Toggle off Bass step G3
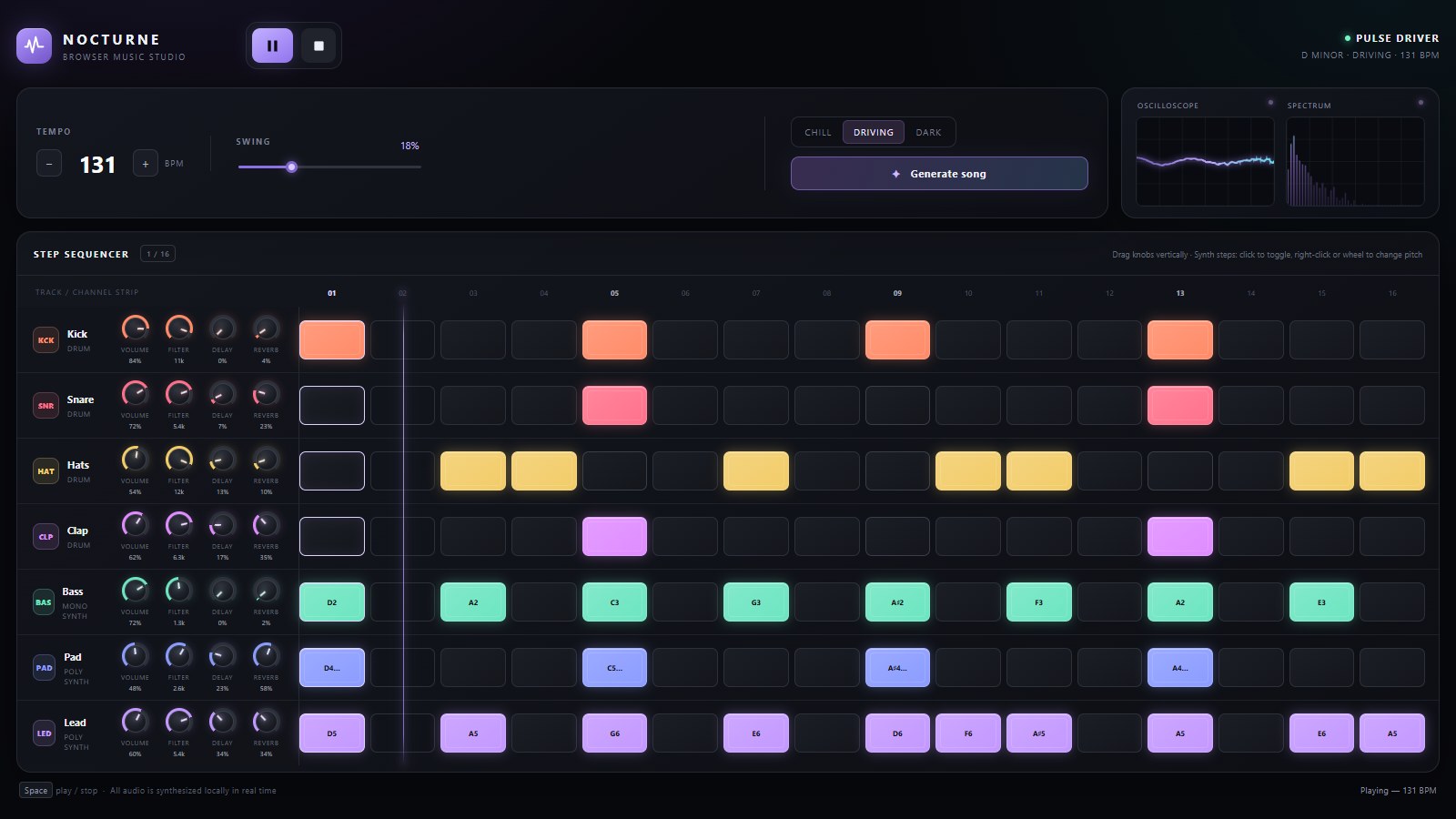This screenshot has width=1456, height=819. (x=756, y=602)
